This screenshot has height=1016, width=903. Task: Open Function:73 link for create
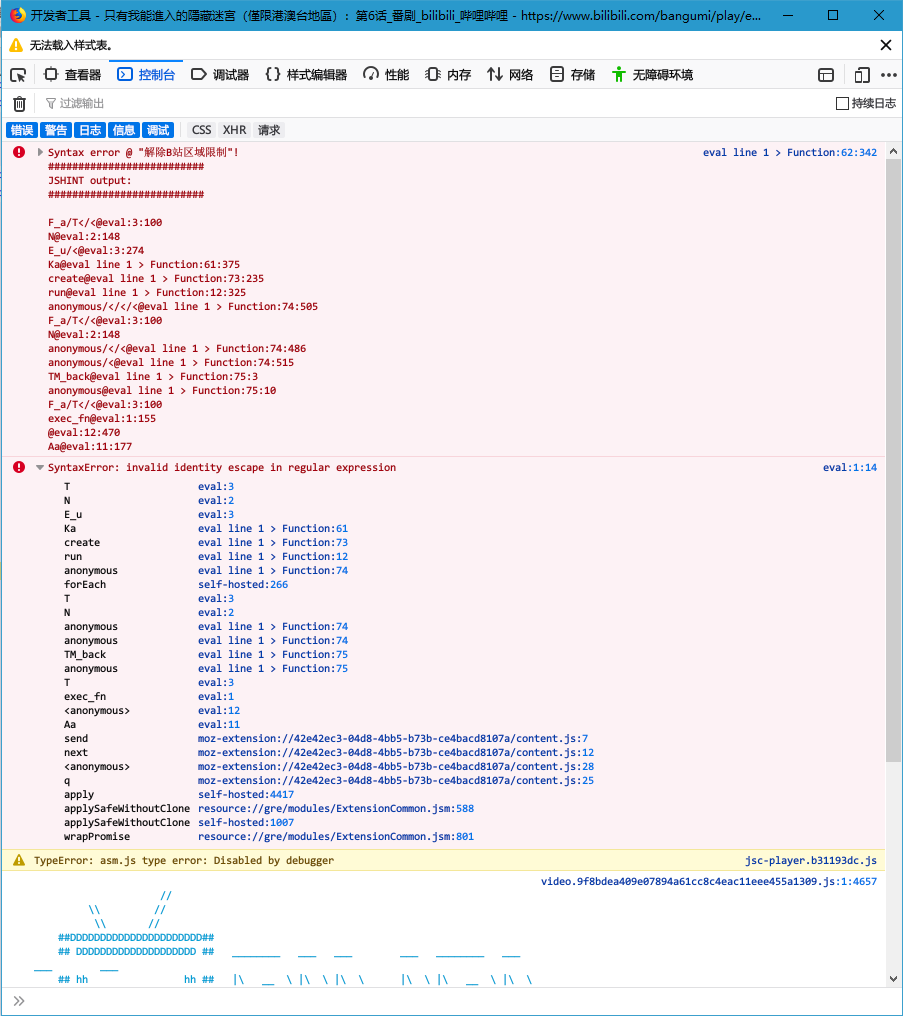pos(273,542)
